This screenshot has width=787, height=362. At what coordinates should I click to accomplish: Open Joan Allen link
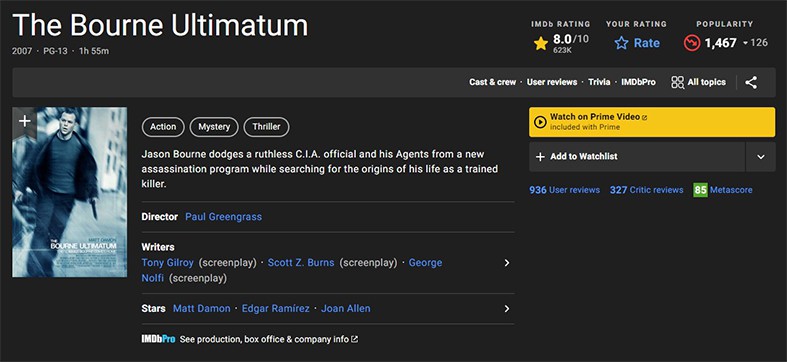(346, 308)
